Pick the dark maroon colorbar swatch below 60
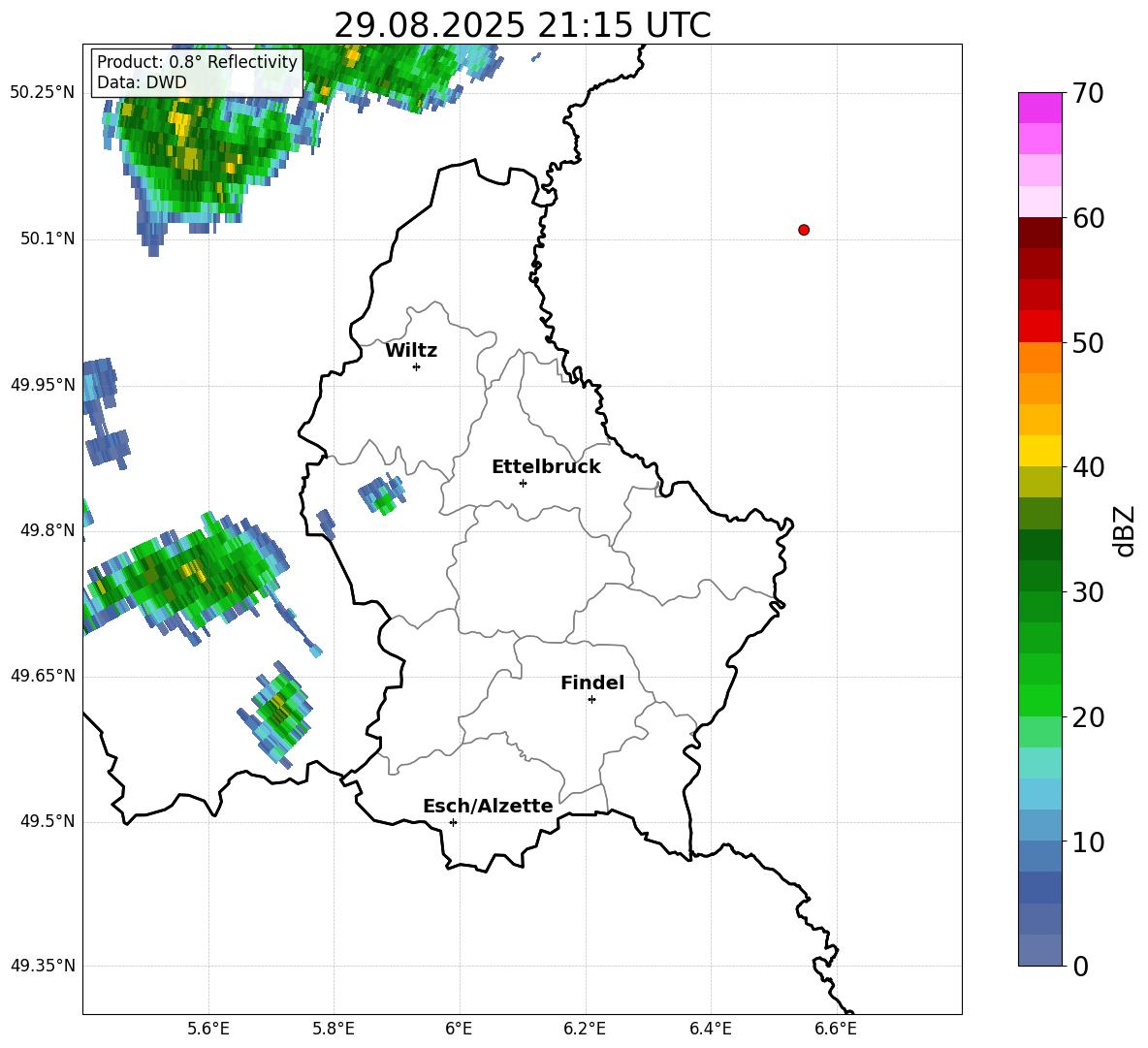Viewport: 1148px width, 1048px height. 1039,233
